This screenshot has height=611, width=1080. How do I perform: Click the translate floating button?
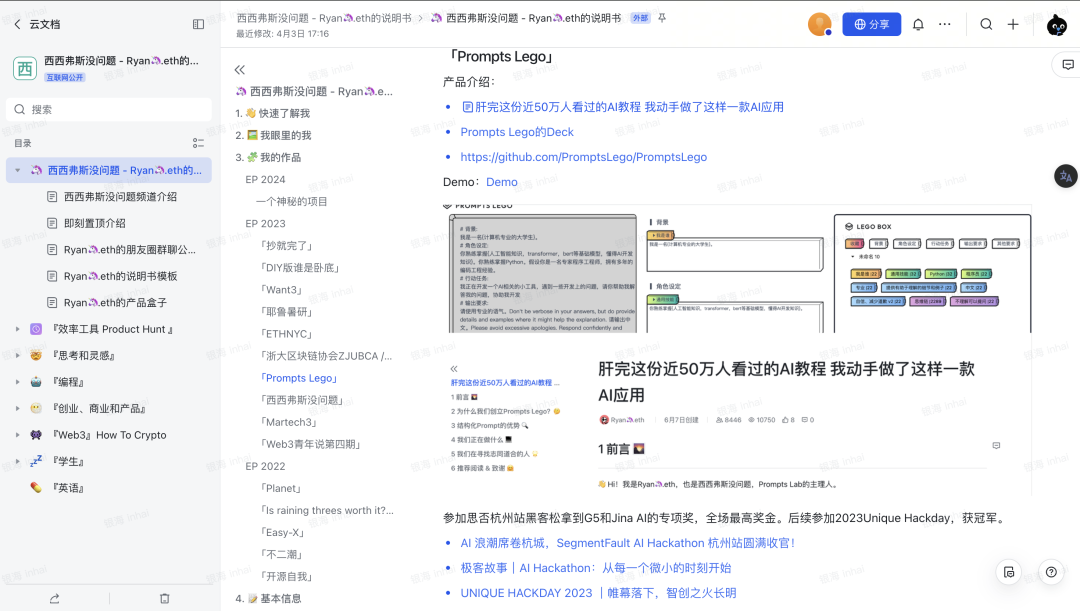click(x=1066, y=176)
